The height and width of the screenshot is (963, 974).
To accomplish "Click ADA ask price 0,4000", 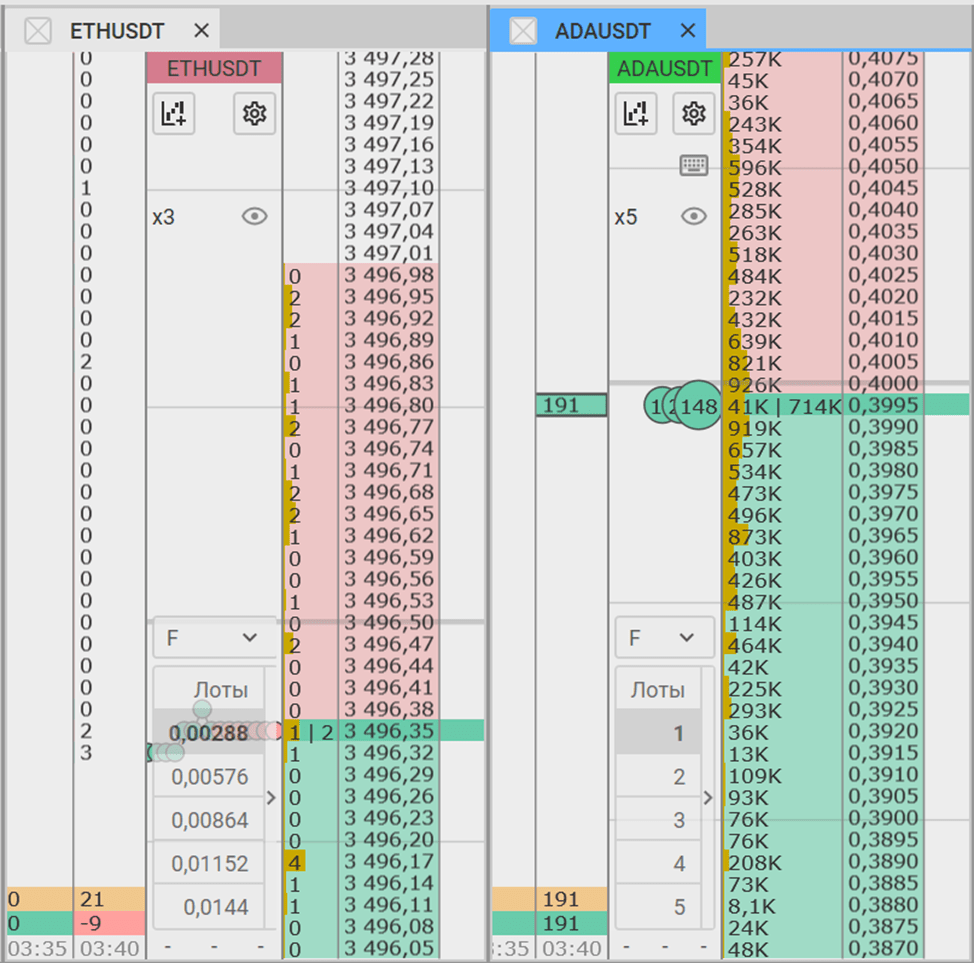I will [883, 383].
